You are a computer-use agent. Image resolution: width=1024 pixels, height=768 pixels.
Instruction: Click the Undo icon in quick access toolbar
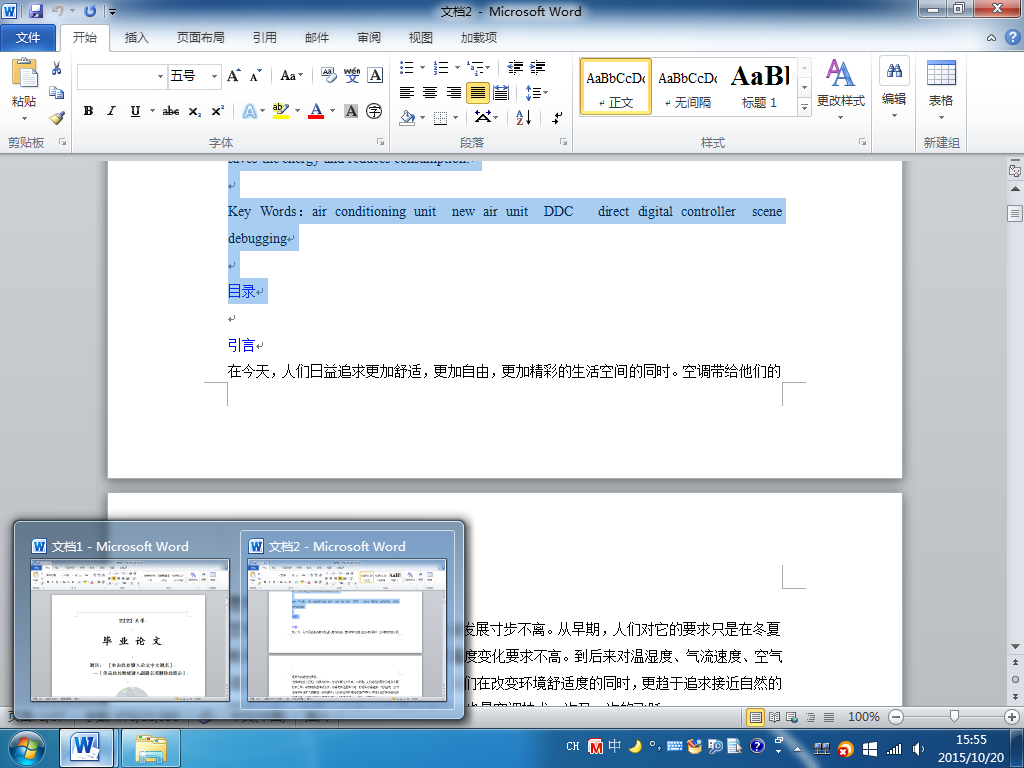(x=57, y=11)
